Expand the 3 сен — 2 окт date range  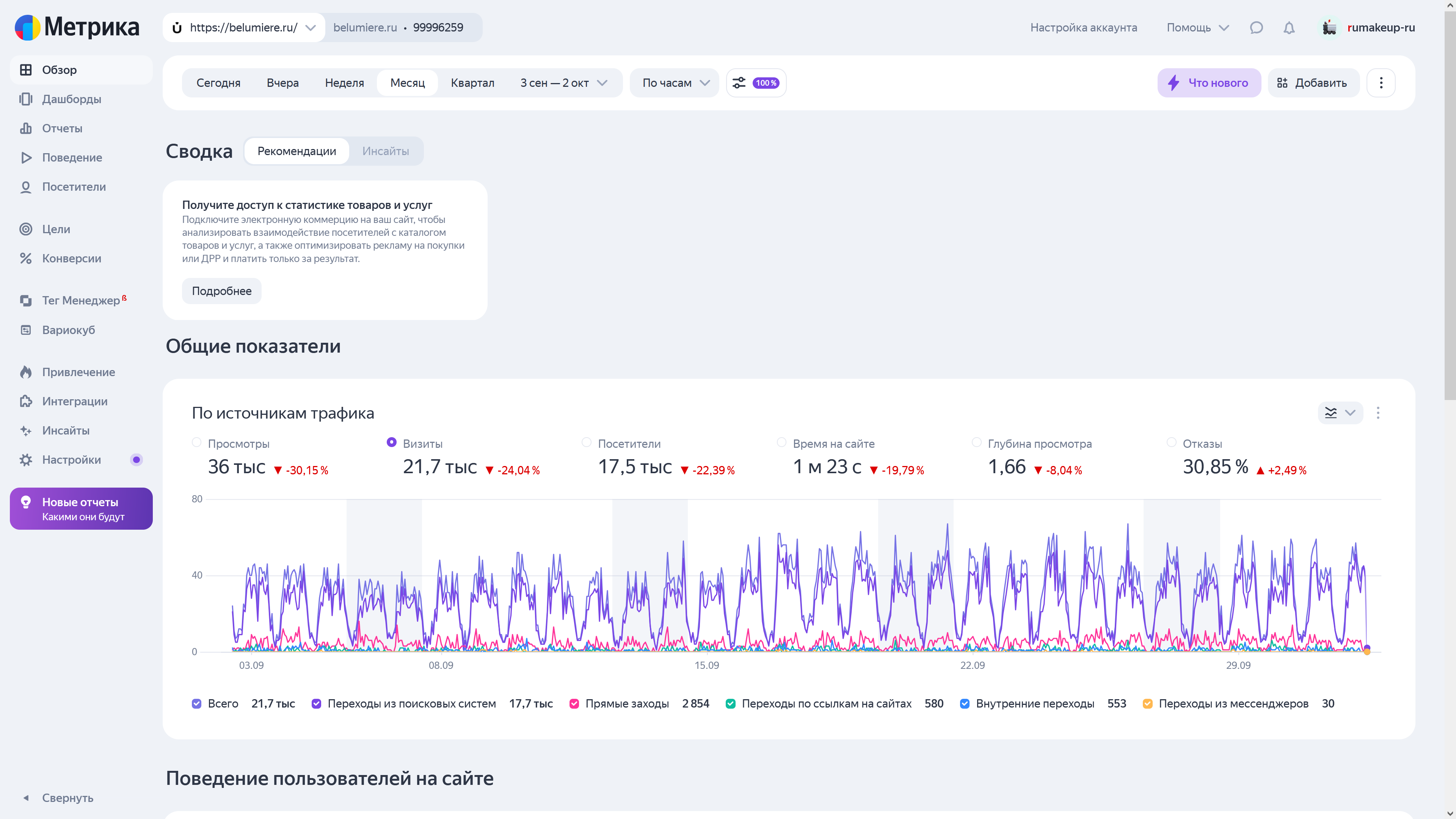pos(563,83)
